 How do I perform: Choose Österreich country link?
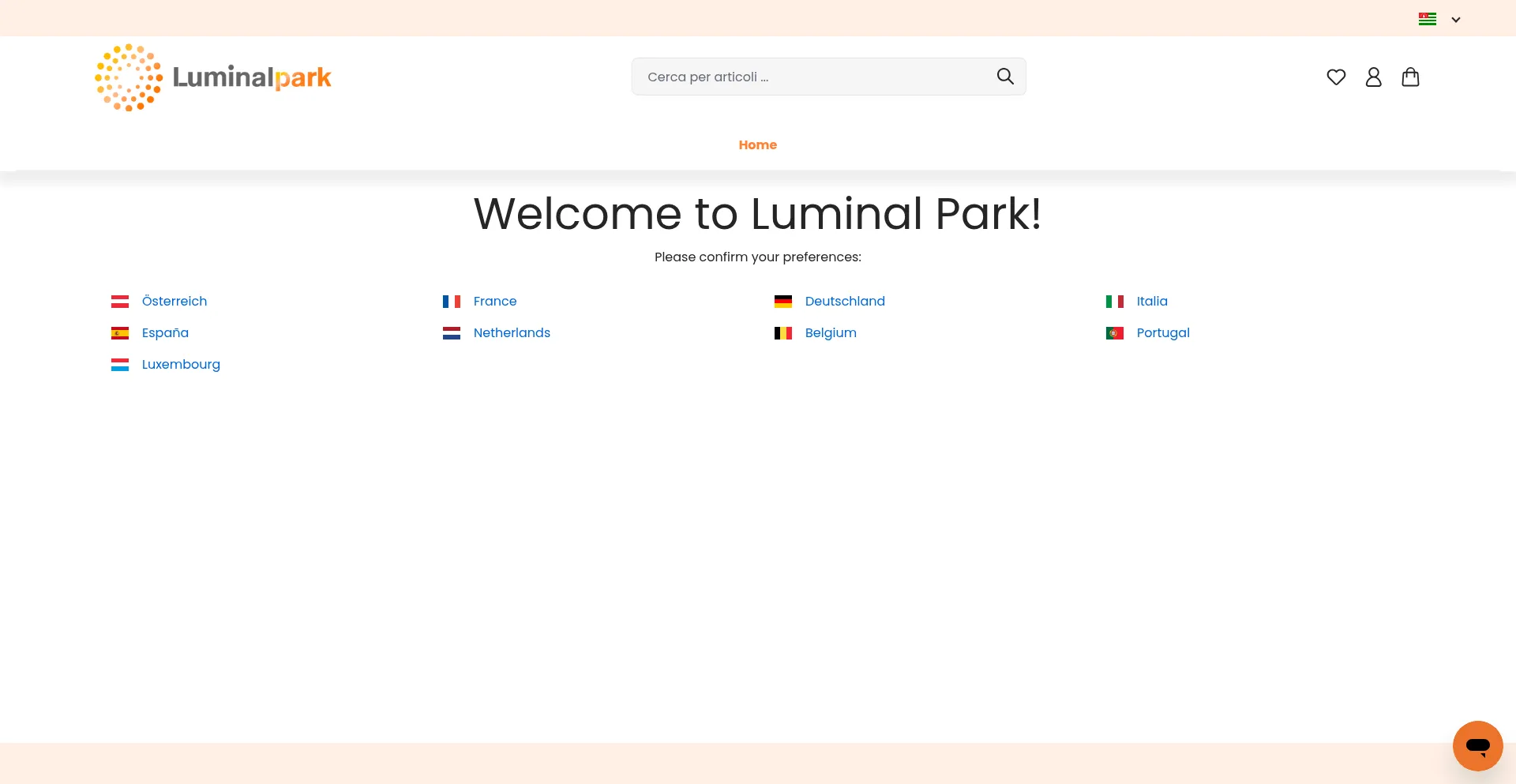click(x=174, y=302)
